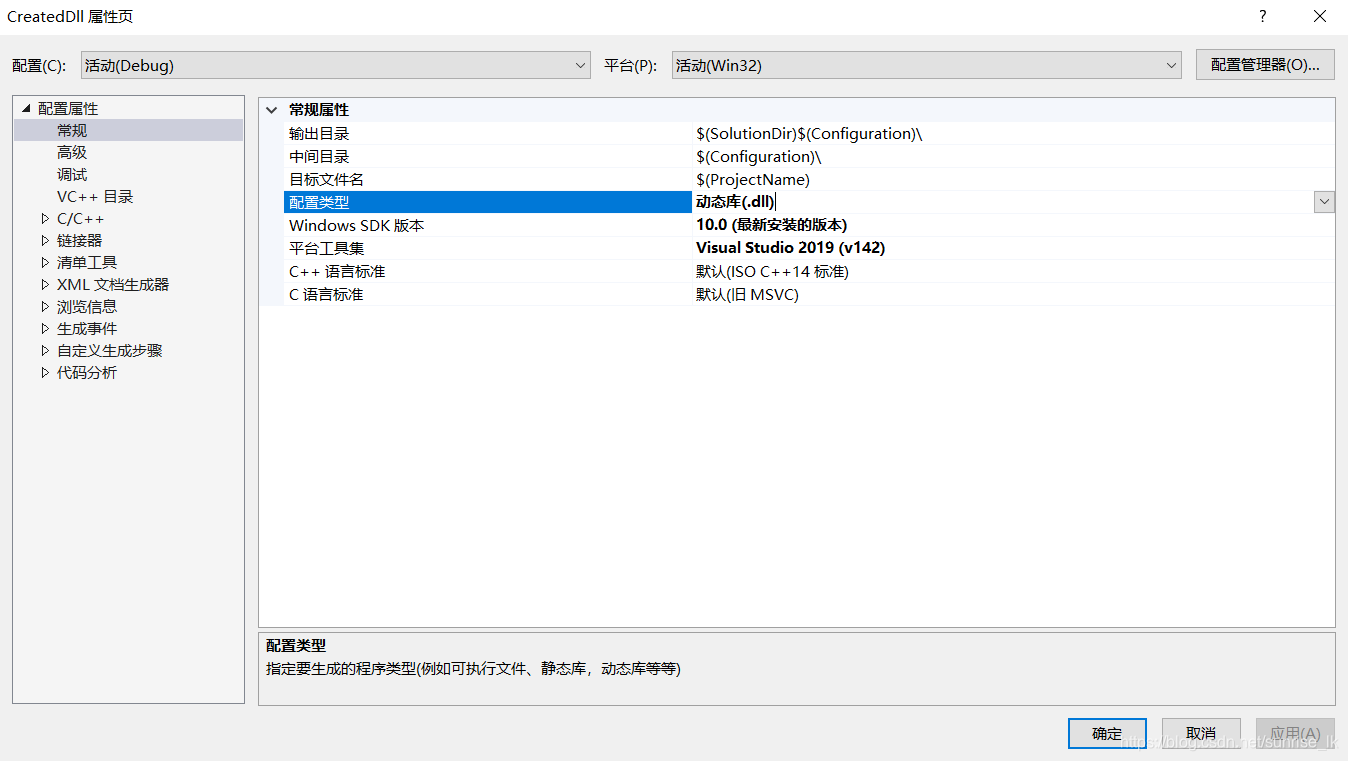The width and height of the screenshot is (1348, 761).
Task: Select the C/C++ tree item label
Action: pyautogui.click(x=80, y=218)
